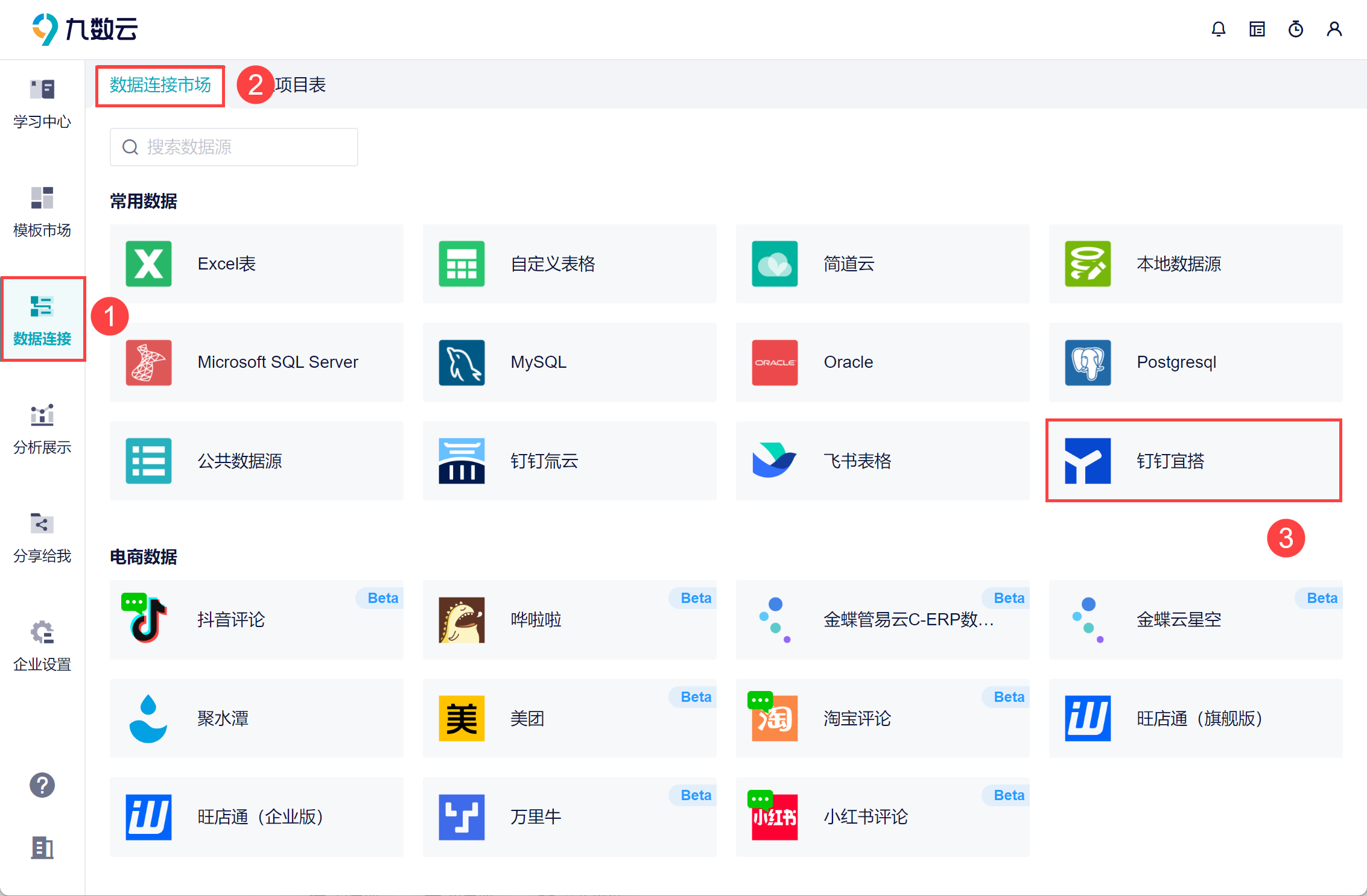Viewport: 1367px width, 896px height.
Task: Open the notification bell icon
Action: (x=1219, y=29)
